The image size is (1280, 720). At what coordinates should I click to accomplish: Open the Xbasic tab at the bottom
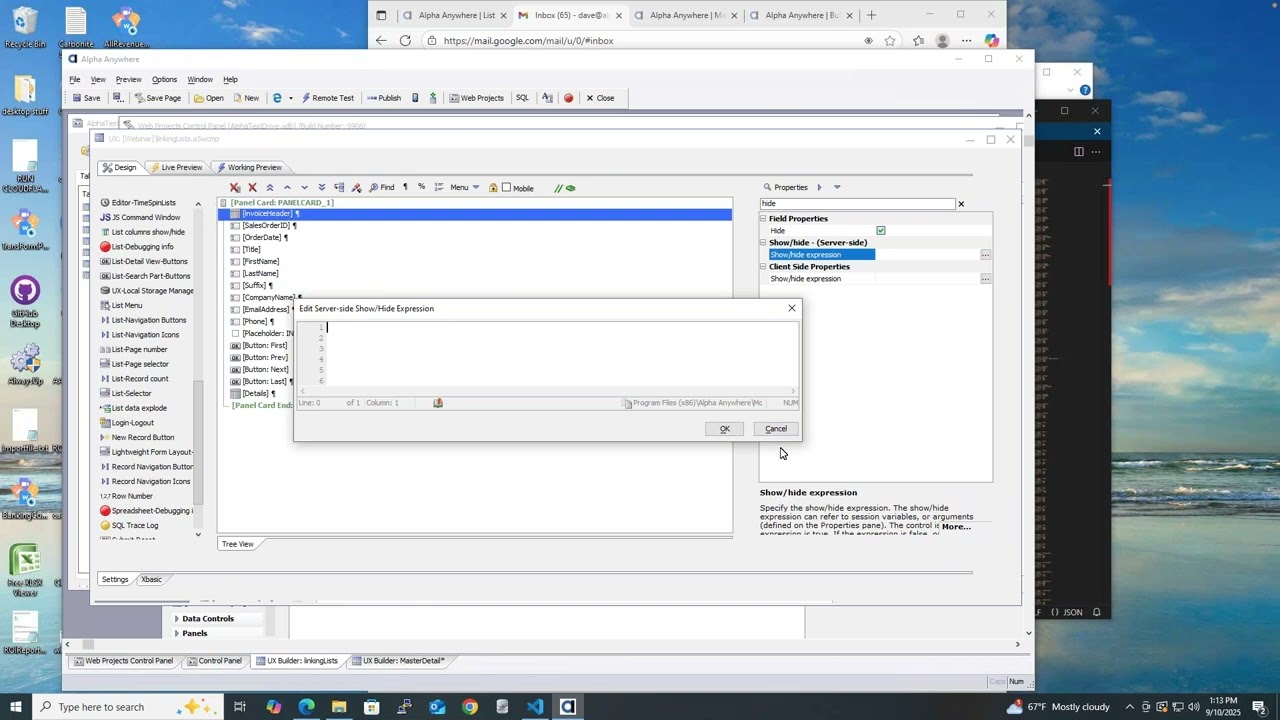point(151,580)
